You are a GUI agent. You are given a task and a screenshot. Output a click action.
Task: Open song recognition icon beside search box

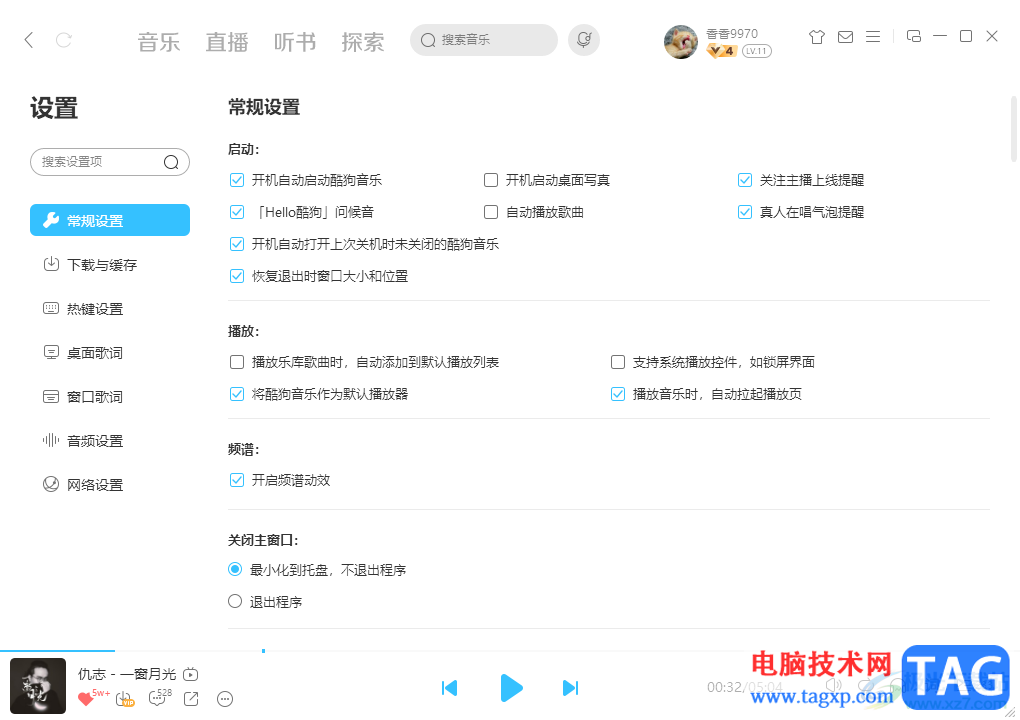[584, 40]
